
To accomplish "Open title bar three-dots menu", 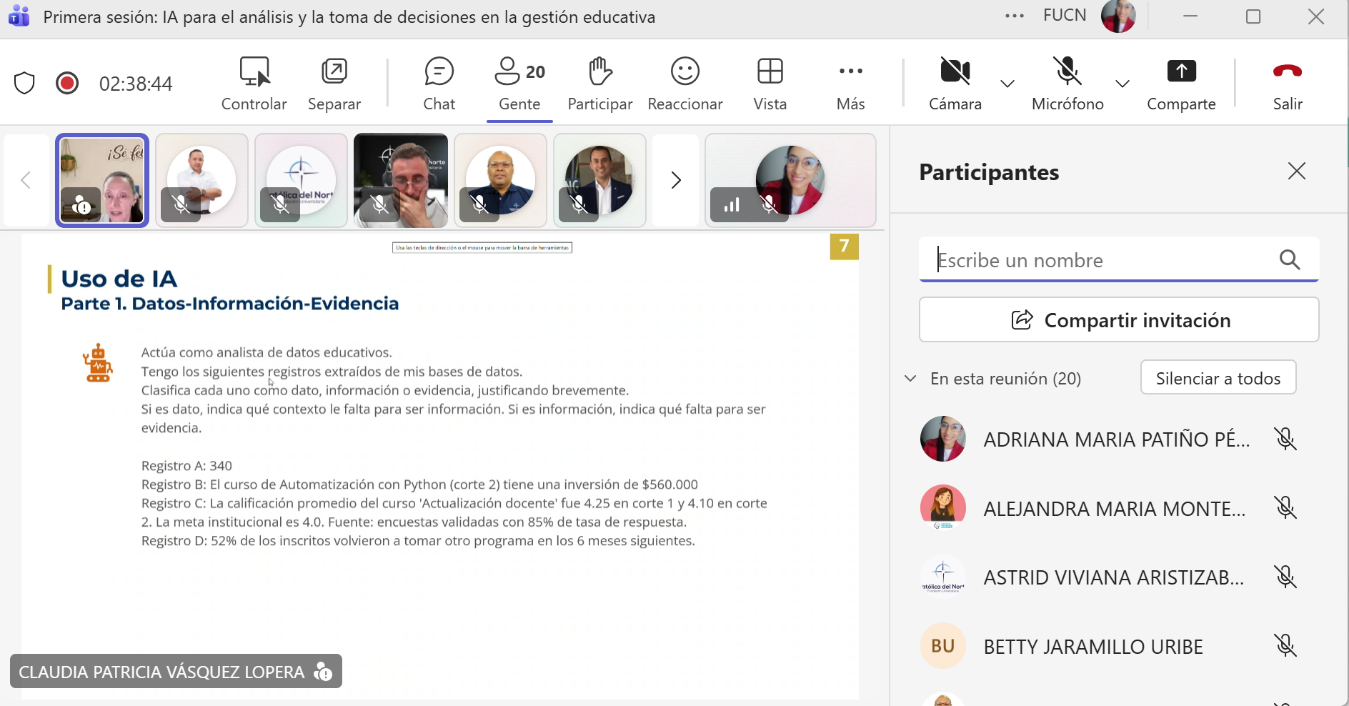I will tap(1014, 16).
